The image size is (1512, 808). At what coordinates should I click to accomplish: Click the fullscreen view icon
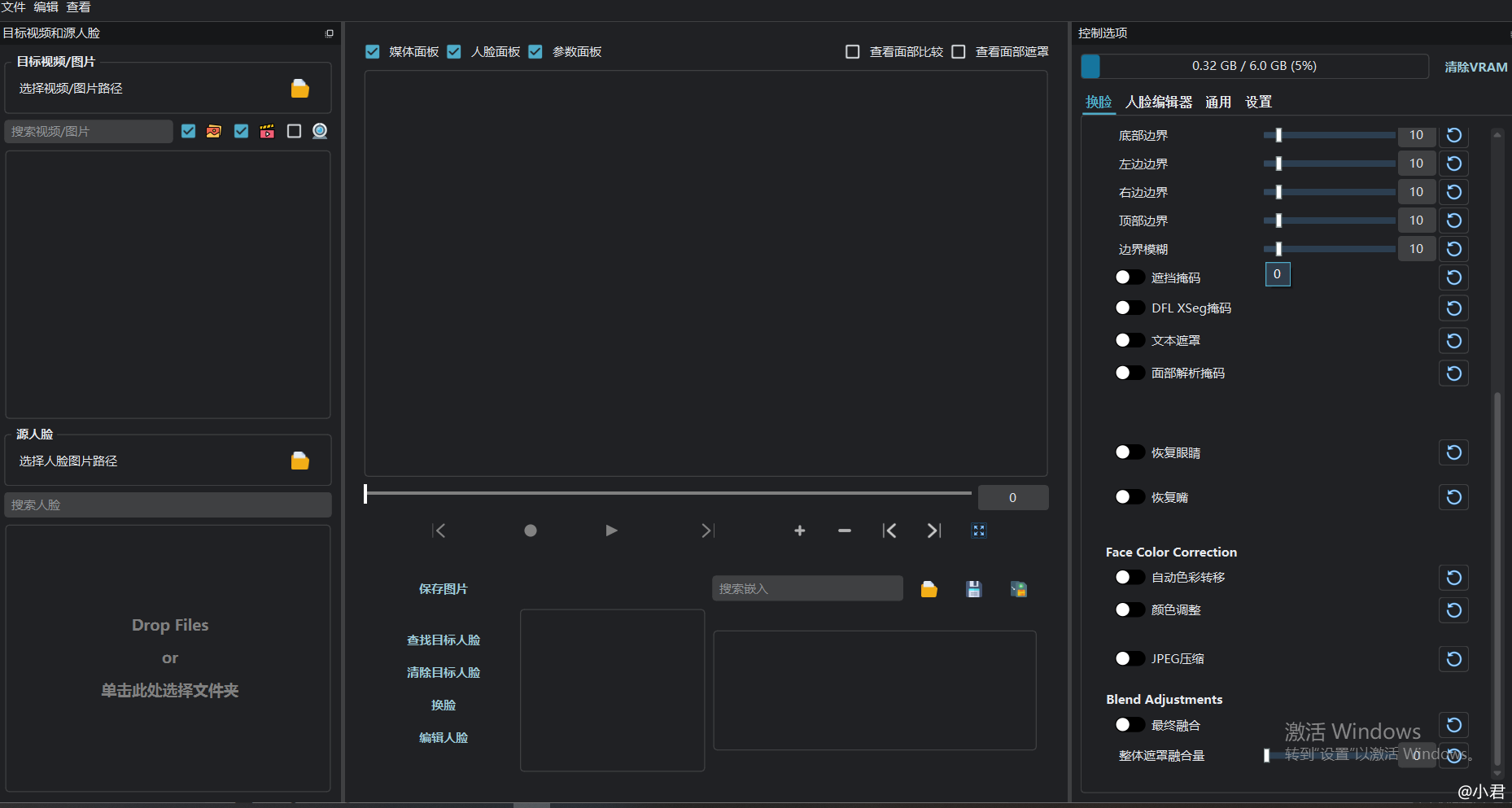click(x=979, y=531)
